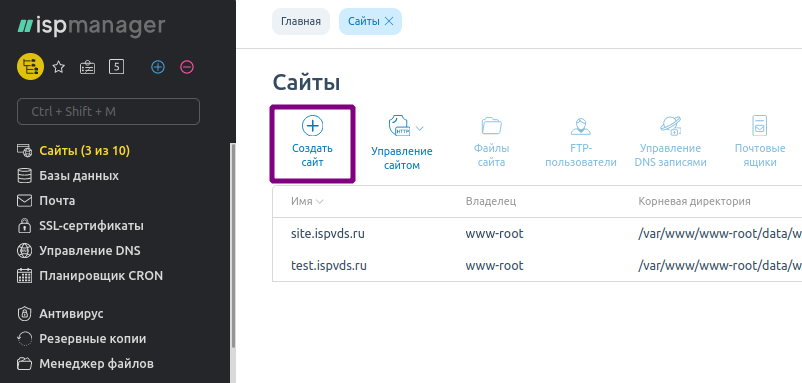The width and height of the screenshot is (802, 383).
Task: Click the folder icon beside Менеджер файлов
Action: pyautogui.click(x=24, y=364)
